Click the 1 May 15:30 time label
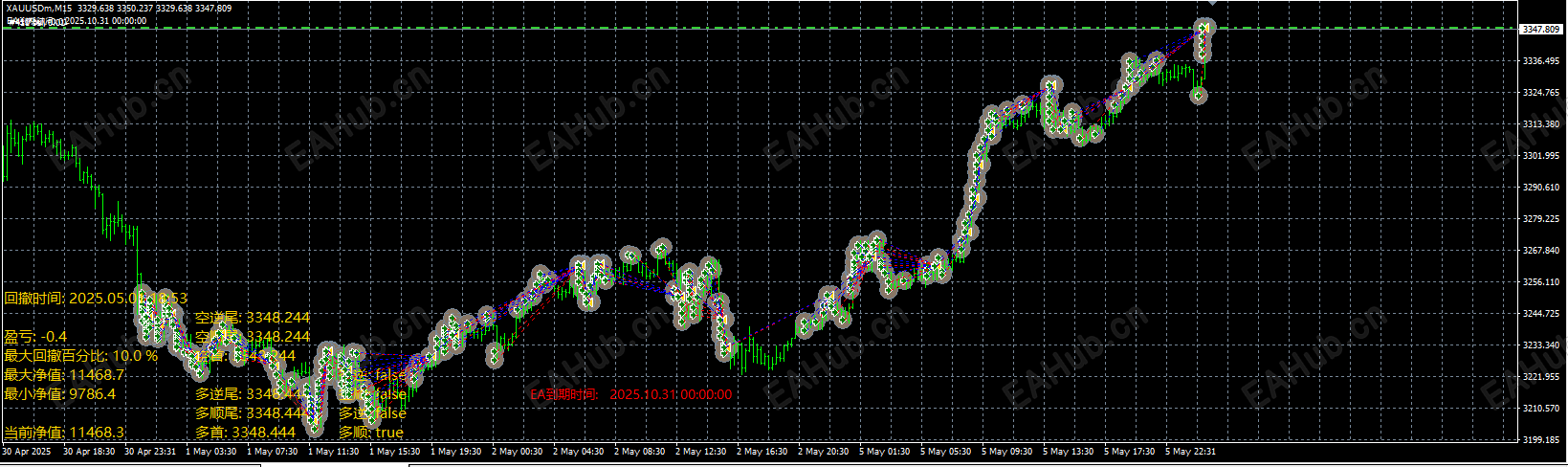Image resolution: width=1568 pixels, height=467 pixels. 395,452
